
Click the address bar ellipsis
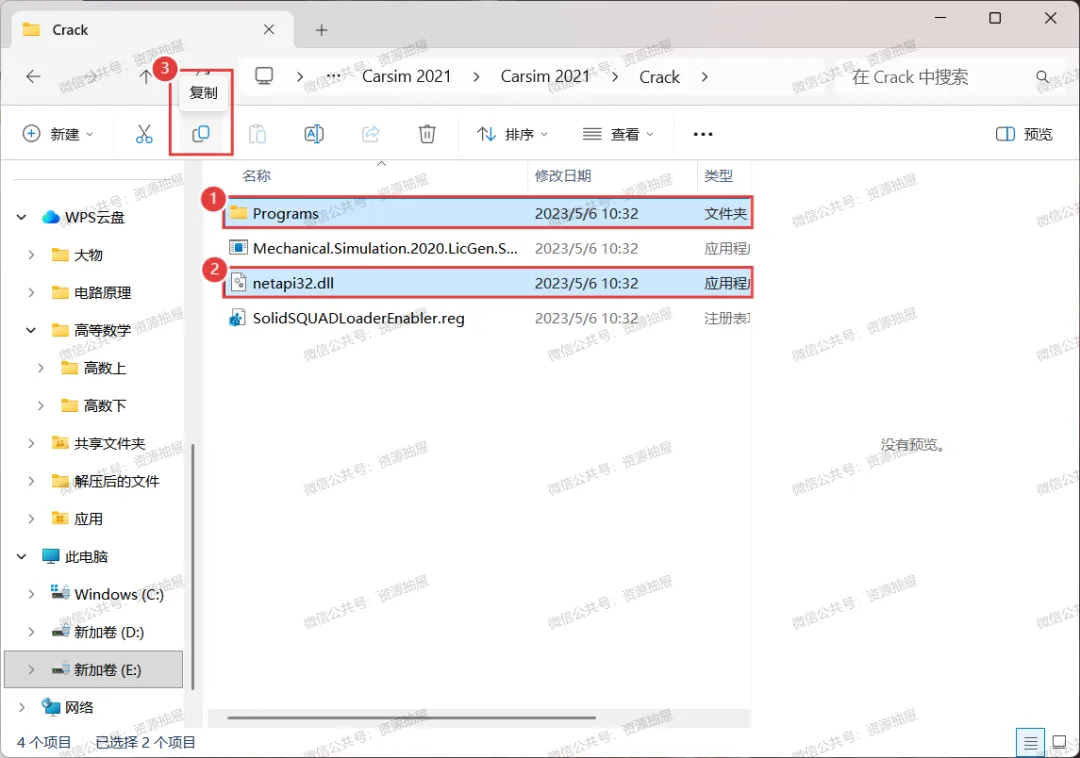(x=333, y=76)
